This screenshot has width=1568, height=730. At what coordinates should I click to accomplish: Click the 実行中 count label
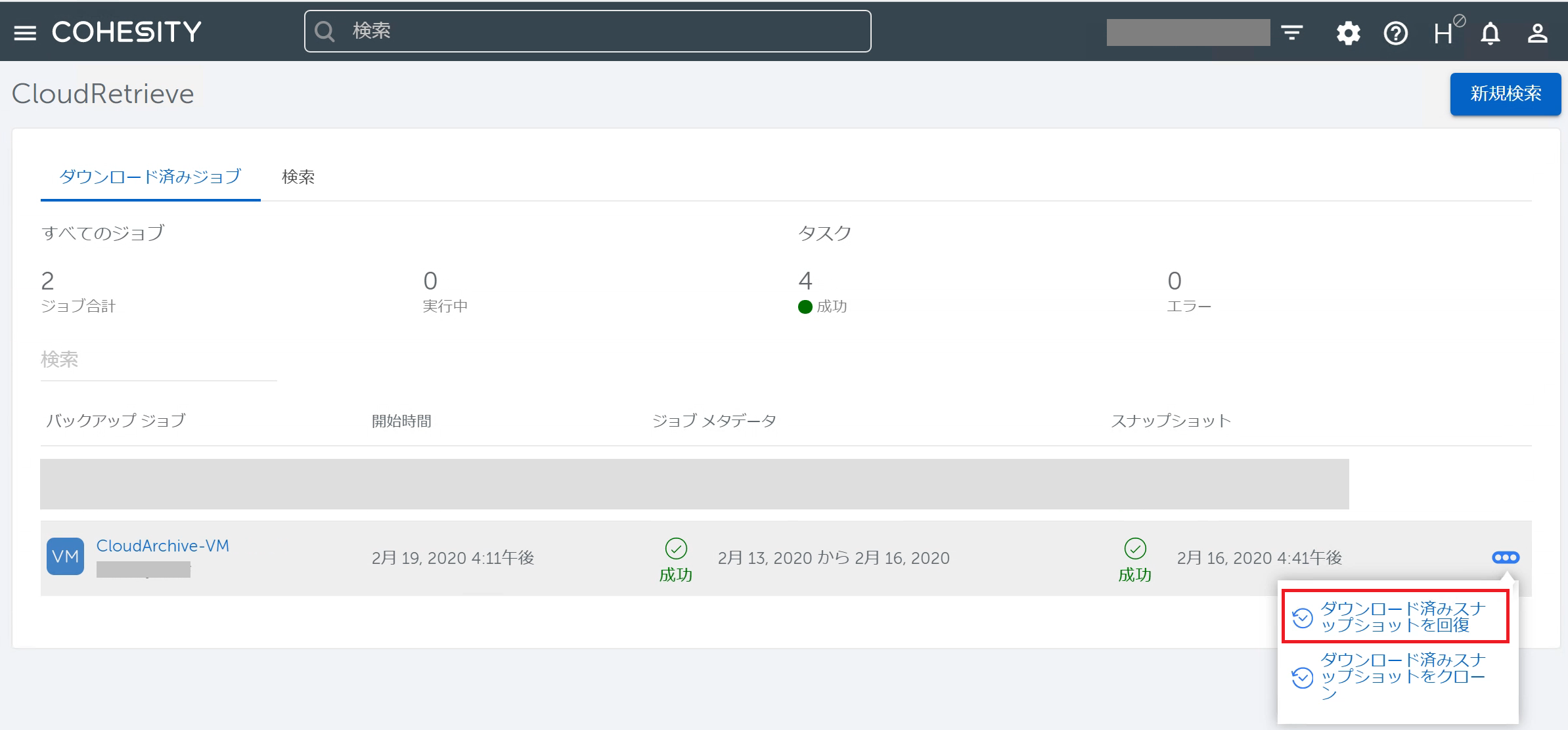[x=445, y=306]
